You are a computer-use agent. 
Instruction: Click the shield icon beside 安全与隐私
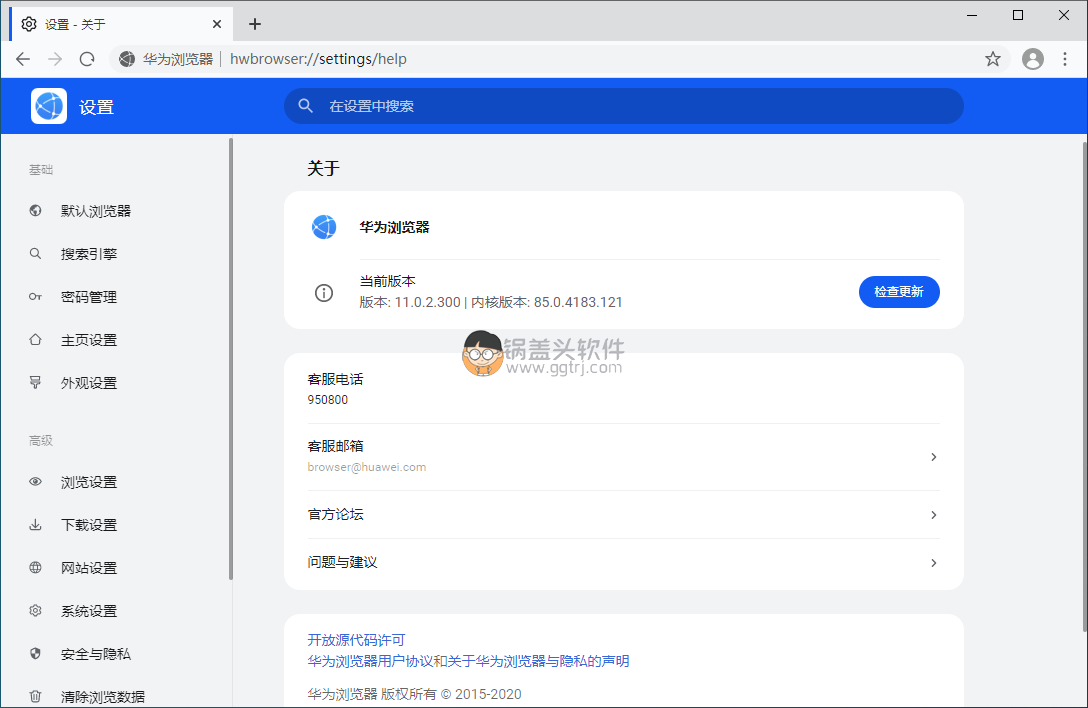[35, 654]
